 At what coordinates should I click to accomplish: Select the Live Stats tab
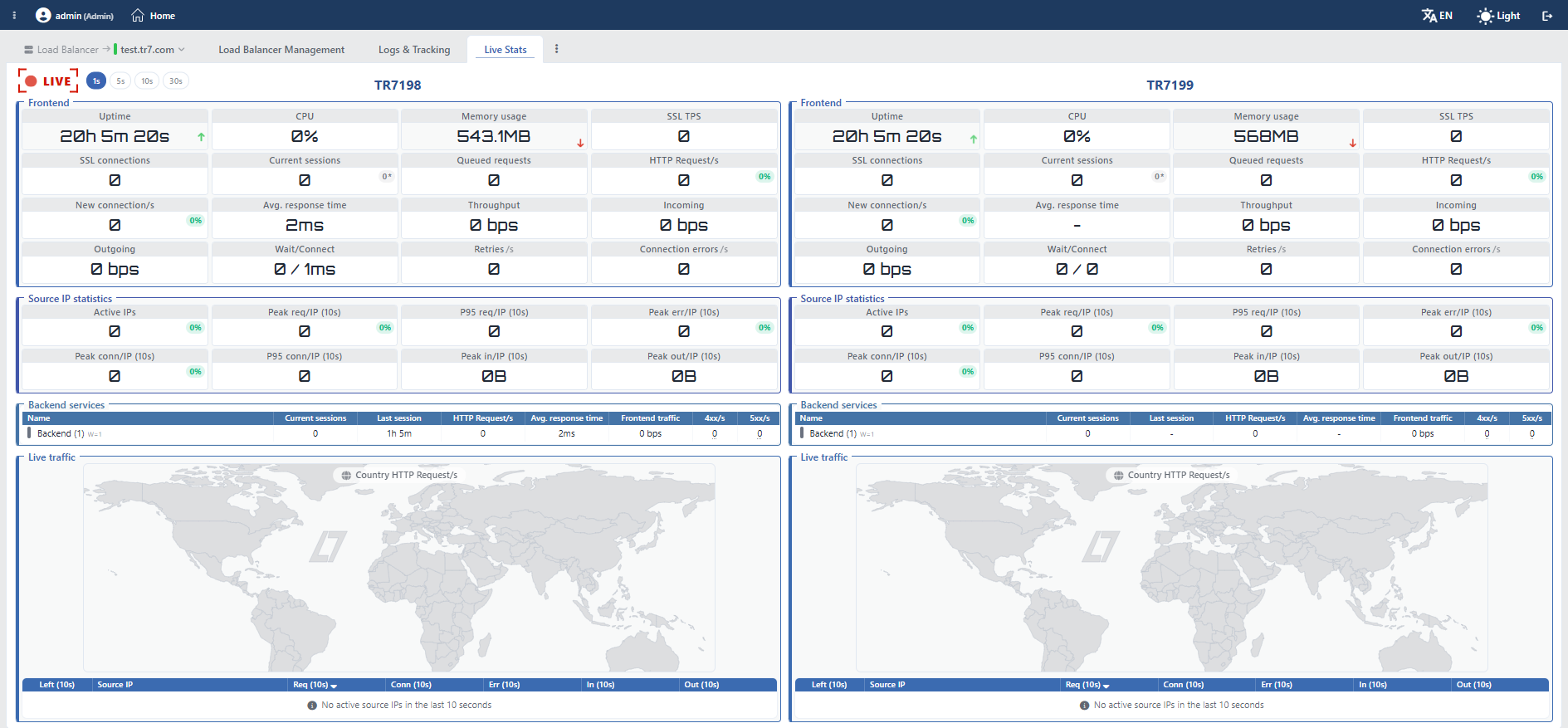click(x=506, y=50)
